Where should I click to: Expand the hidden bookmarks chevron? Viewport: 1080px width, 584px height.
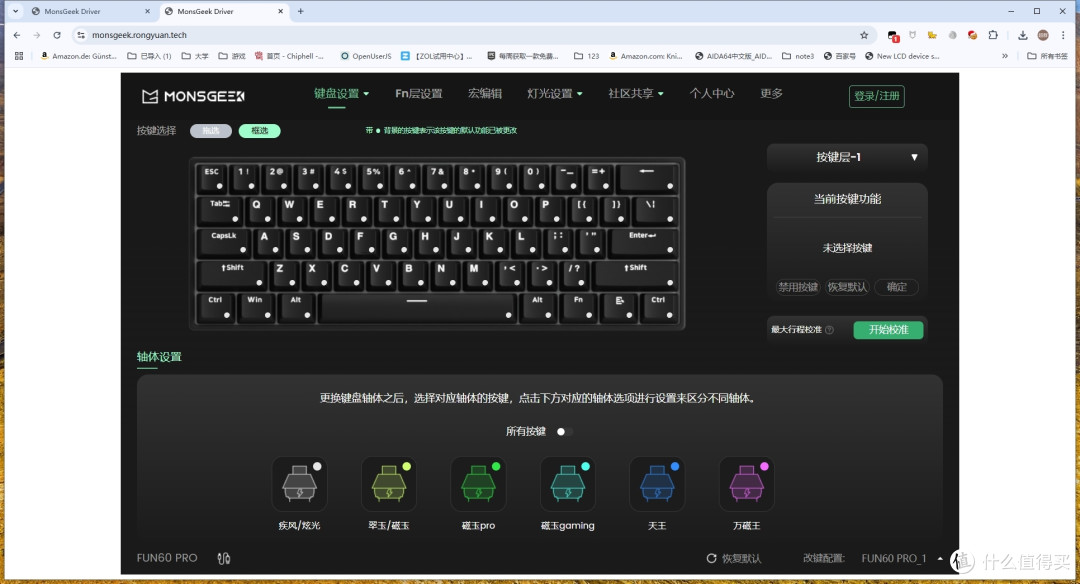(x=1005, y=56)
